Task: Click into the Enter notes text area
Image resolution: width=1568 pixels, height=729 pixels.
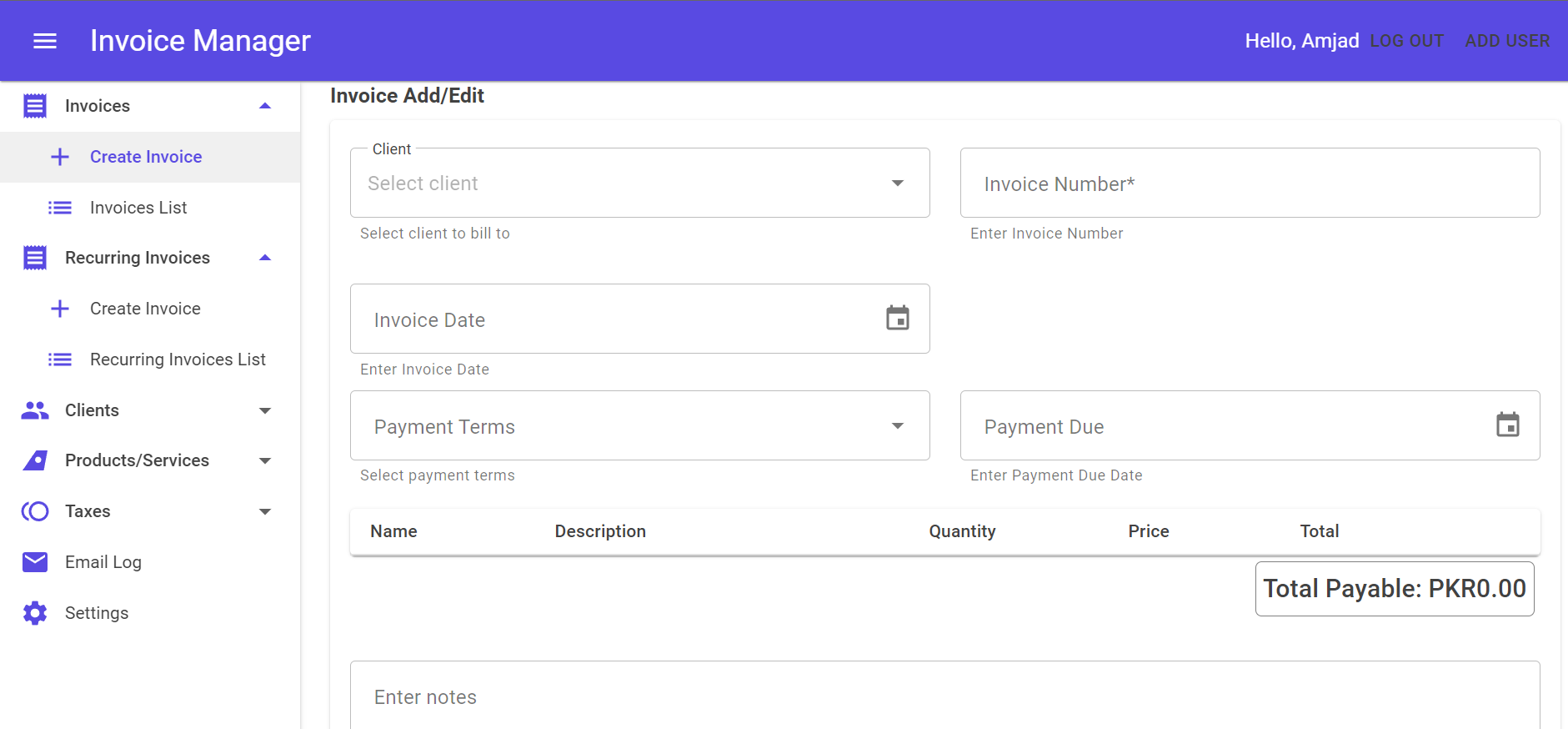Action: 945,696
